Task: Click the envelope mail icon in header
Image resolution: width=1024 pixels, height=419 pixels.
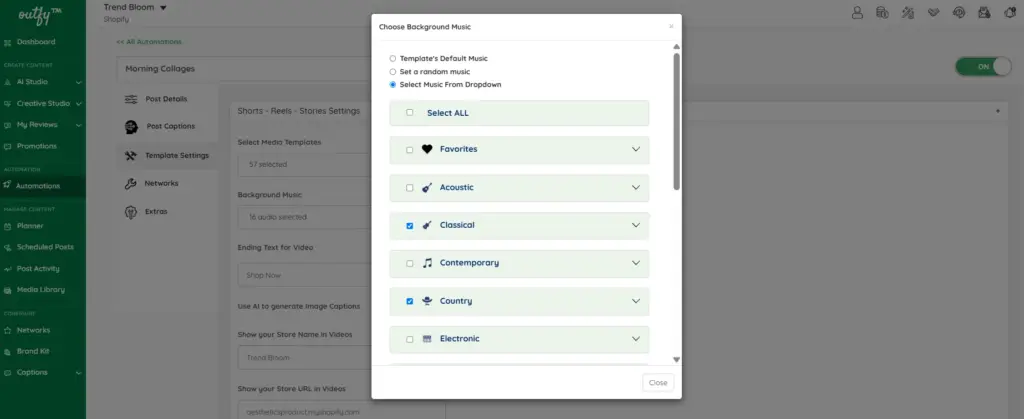Action: (x=984, y=12)
